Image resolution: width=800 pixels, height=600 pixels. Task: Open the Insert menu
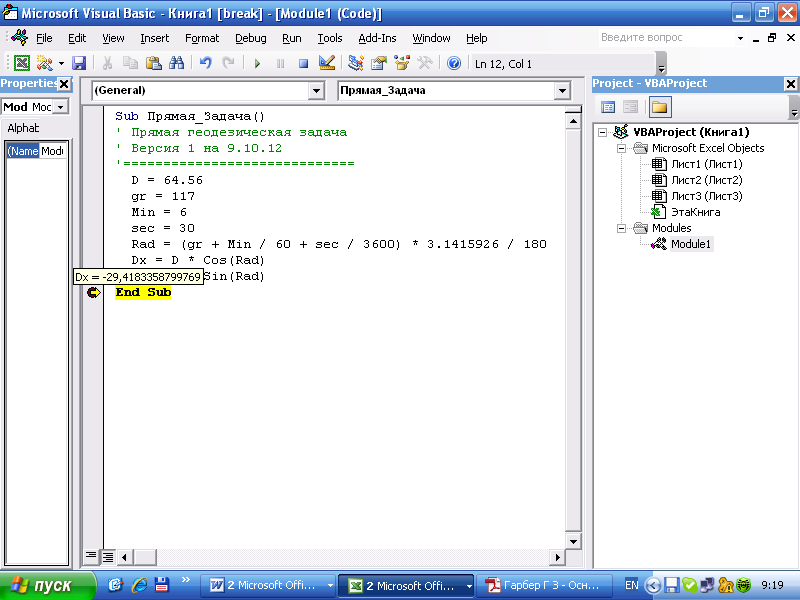(155, 38)
